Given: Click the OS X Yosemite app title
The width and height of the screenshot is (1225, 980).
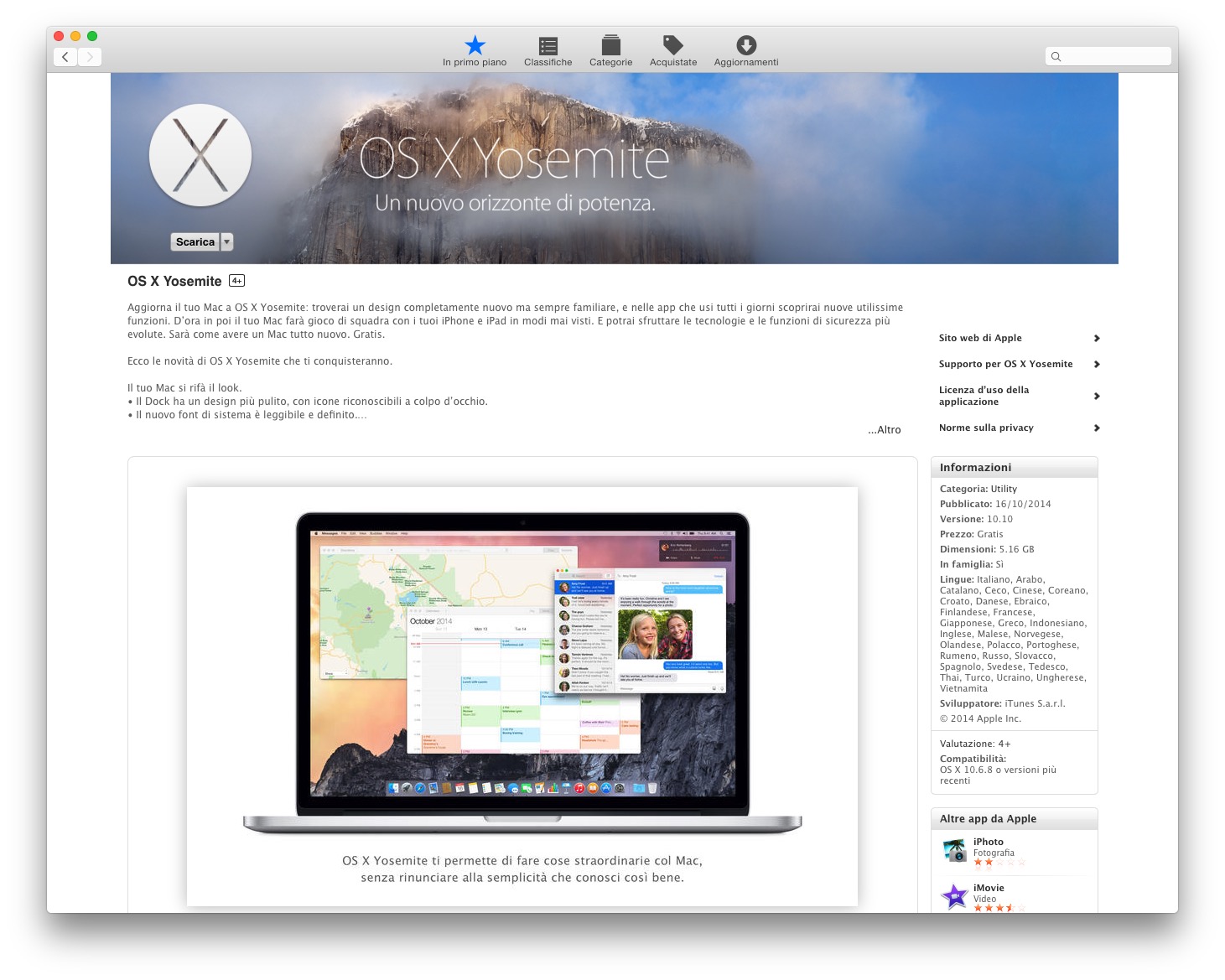Looking at the screenshot, I should (174, 282).
